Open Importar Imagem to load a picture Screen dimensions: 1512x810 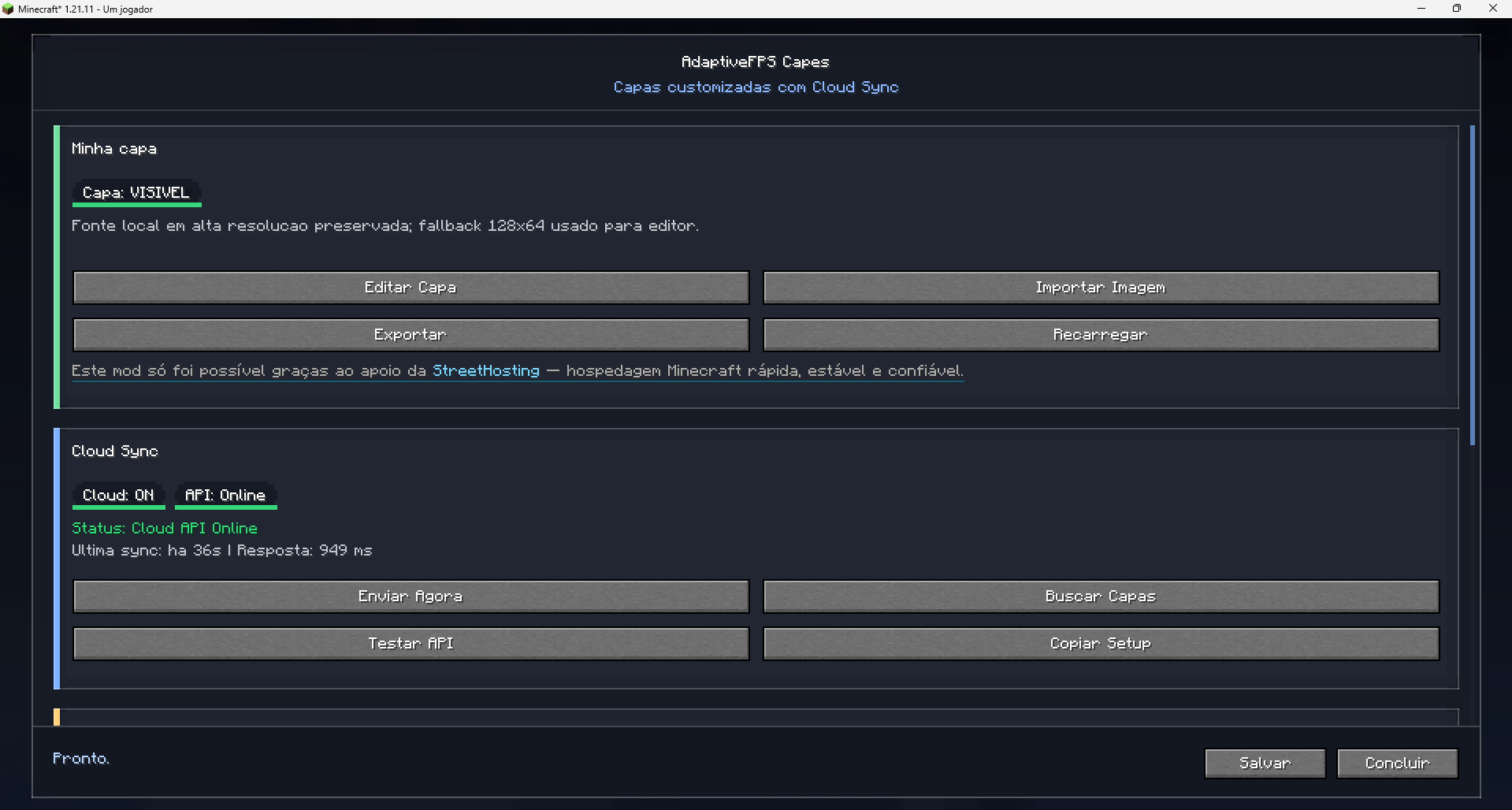pos(1101,288)
